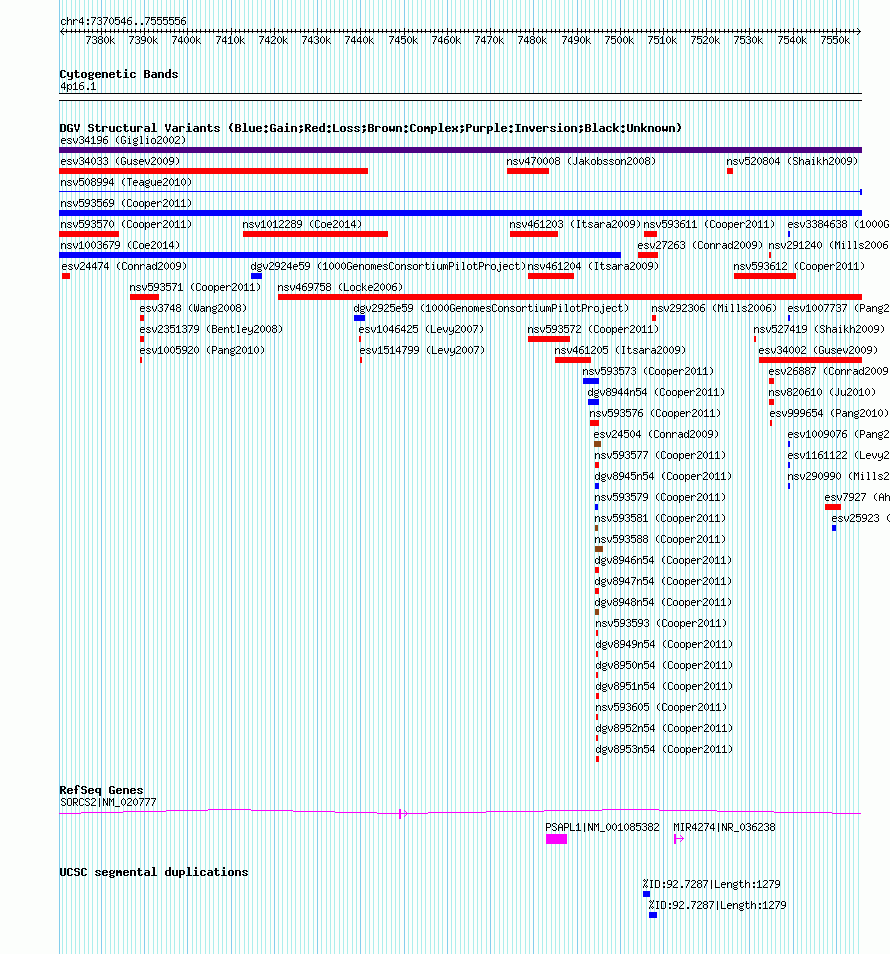Click the dgv8945n54 (Cooper2011) label
The width and height of the screenshot is (890, 954).
663,476
